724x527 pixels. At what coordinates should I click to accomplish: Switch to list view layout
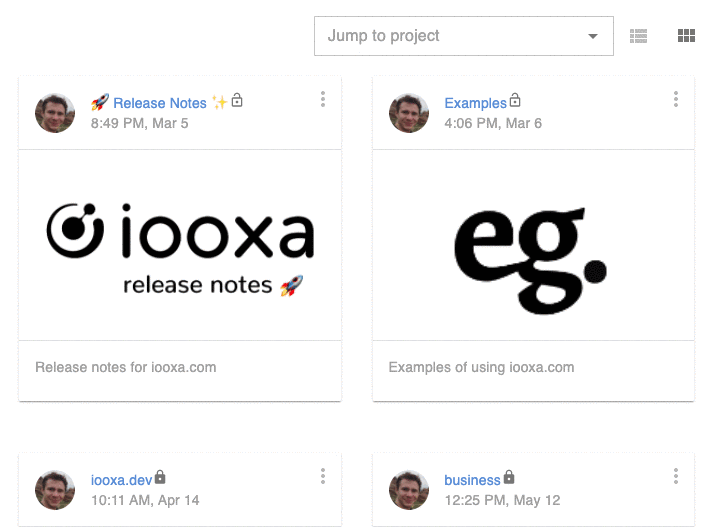638,36
